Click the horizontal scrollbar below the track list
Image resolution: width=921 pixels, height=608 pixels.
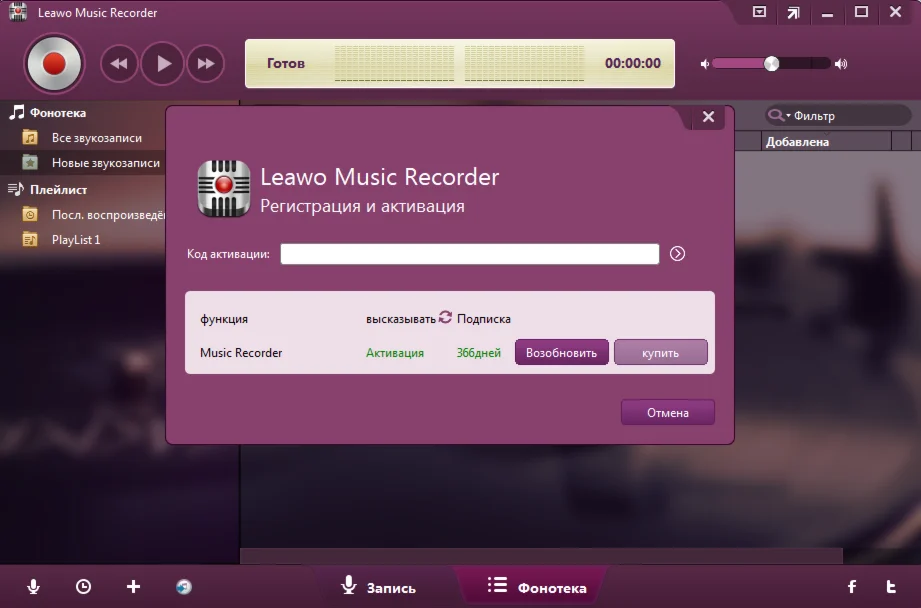coord(541,555)
